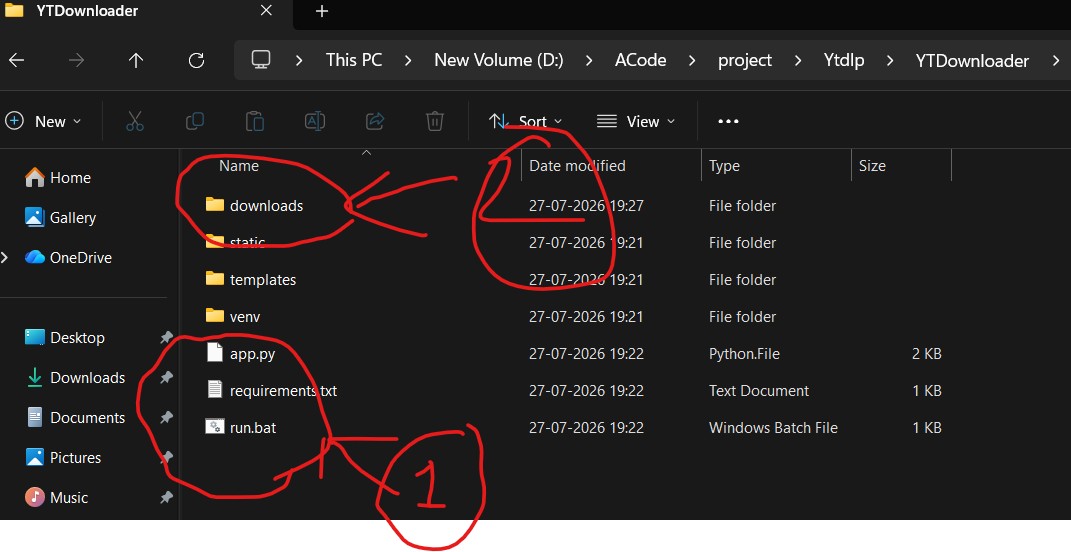Expand chevron after This PC breadcrumb
This screenshot has width=1071, height=552.
coord(408,61)
